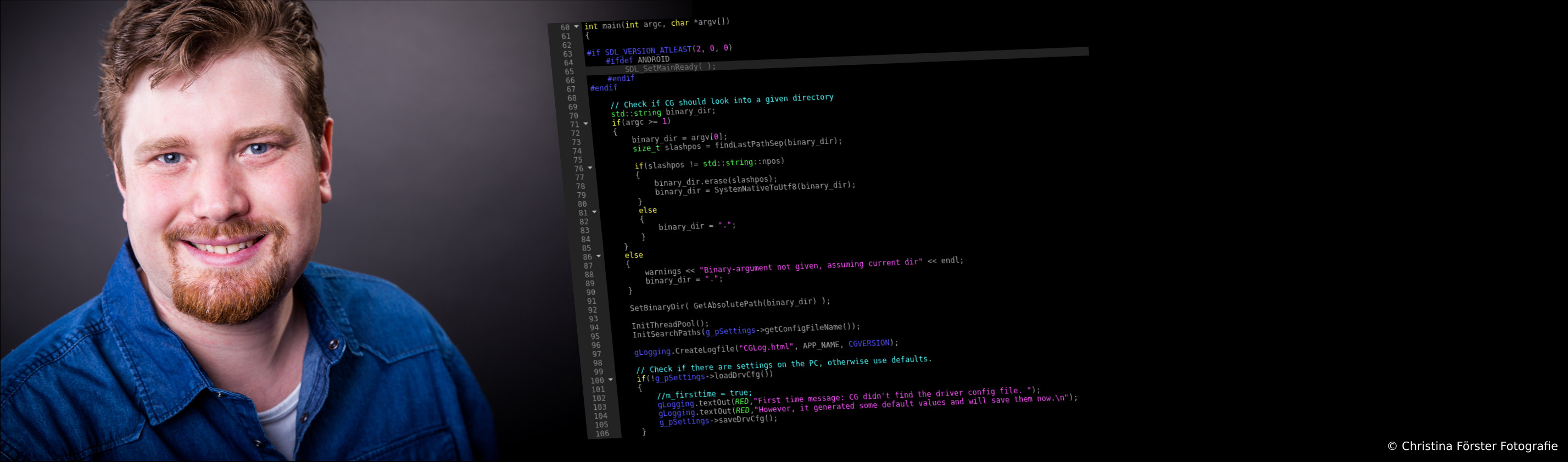Click line number 92 in the gutter
Viewport: 1568px width, 462px height.
click(x=592, y=310)
